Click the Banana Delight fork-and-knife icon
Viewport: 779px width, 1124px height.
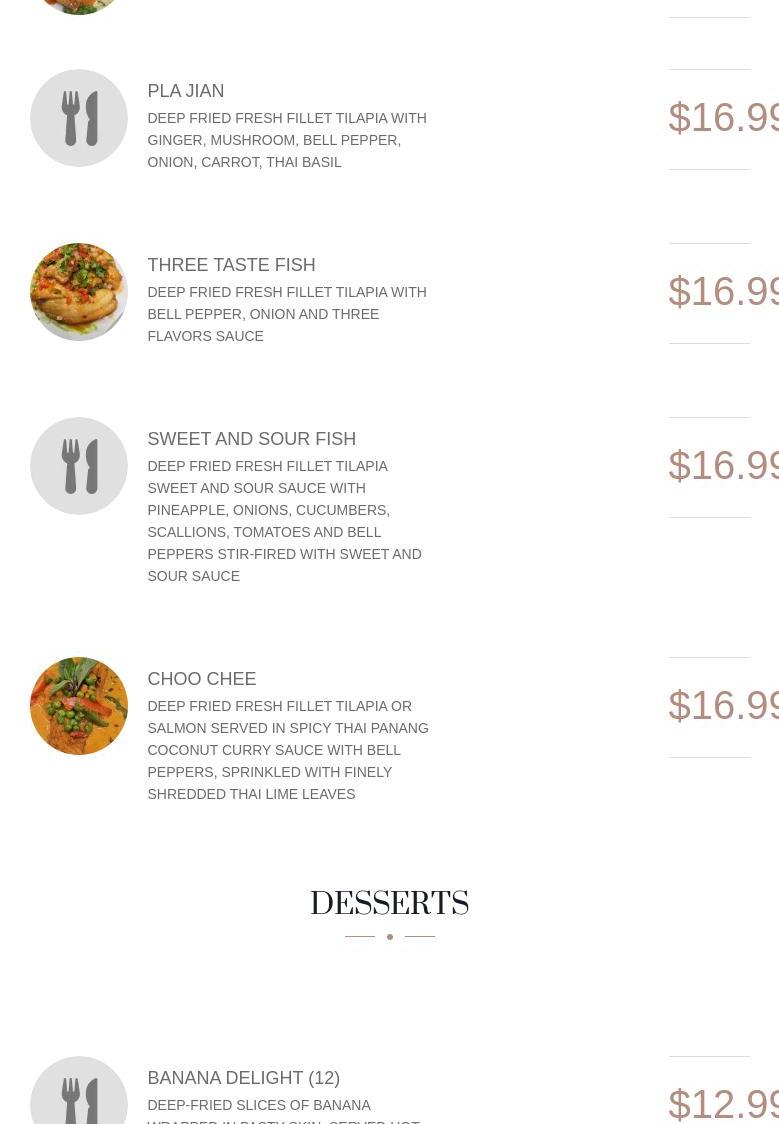pos(79,1090)
